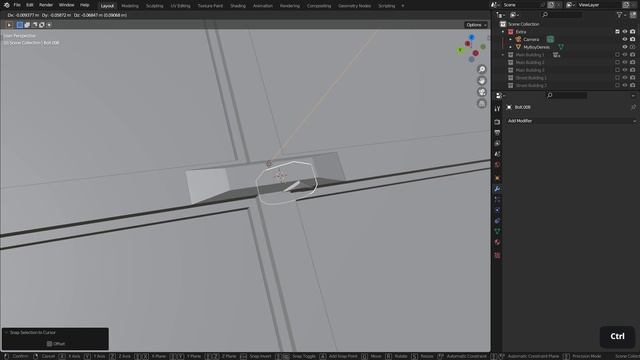Enable Main Building 3 collection checkbox
The width and height of the screenshot is (640, 360).
(617, 70)
